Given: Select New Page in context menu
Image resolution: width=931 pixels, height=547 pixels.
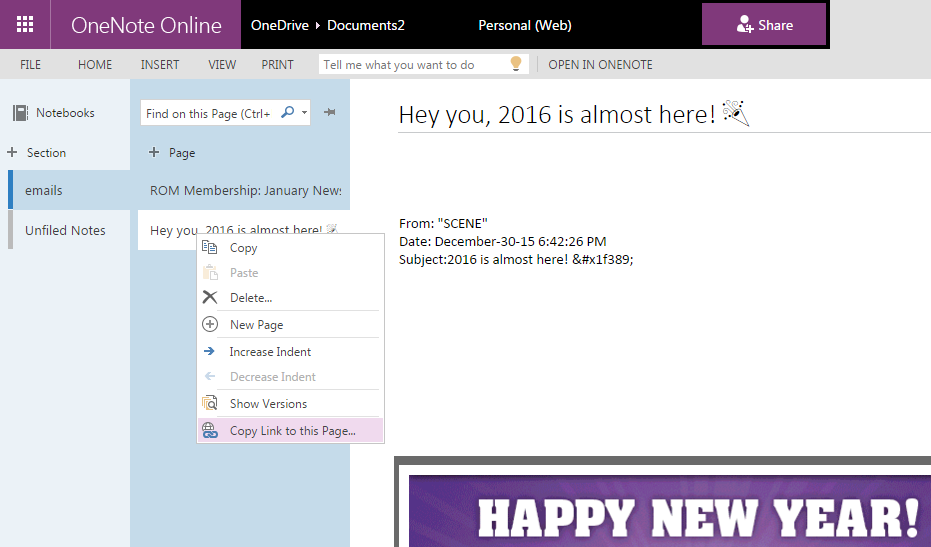Looking at the screenshot, I should (x=290, y=324).
